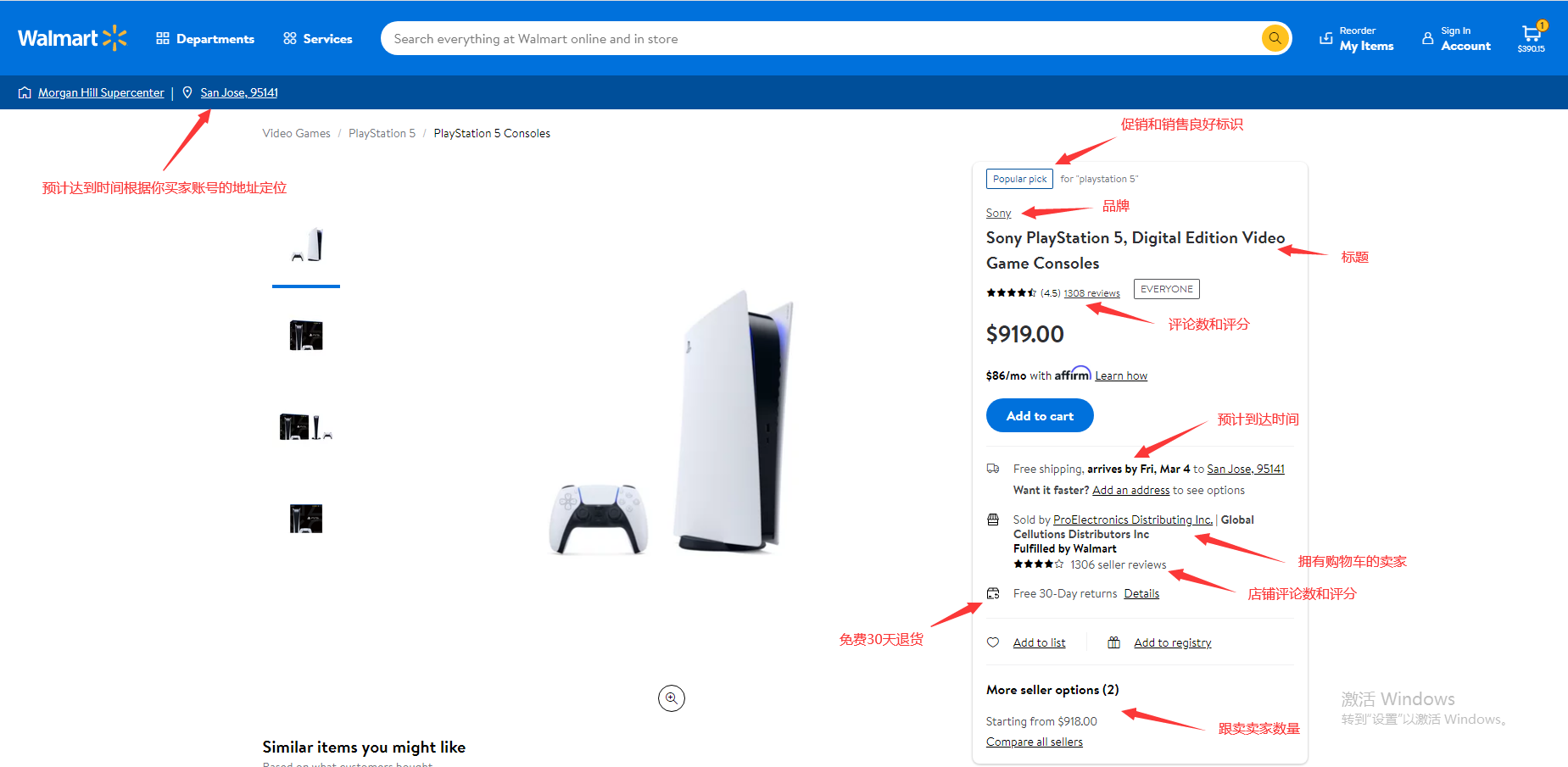1568x767 pixels.
Task: Open the Services menu
Action: click(317, 38)
